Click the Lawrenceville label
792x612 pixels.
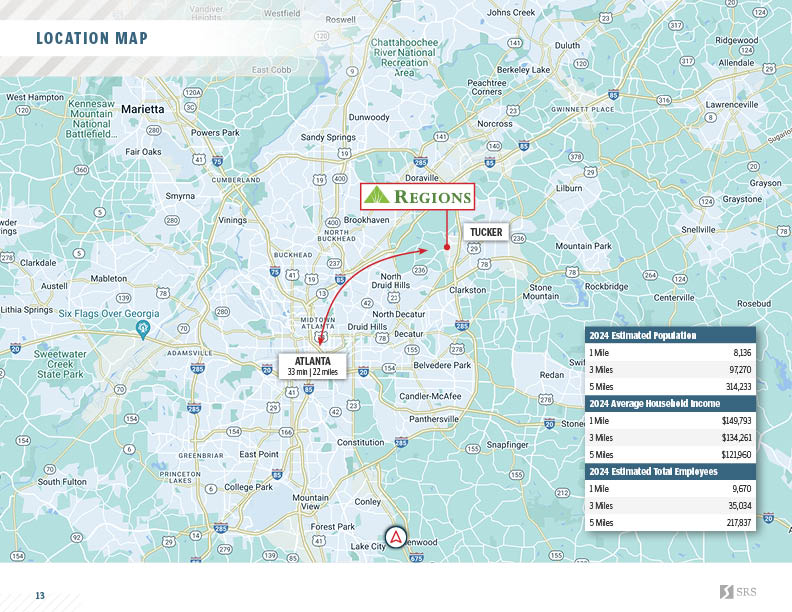point(731,104)
